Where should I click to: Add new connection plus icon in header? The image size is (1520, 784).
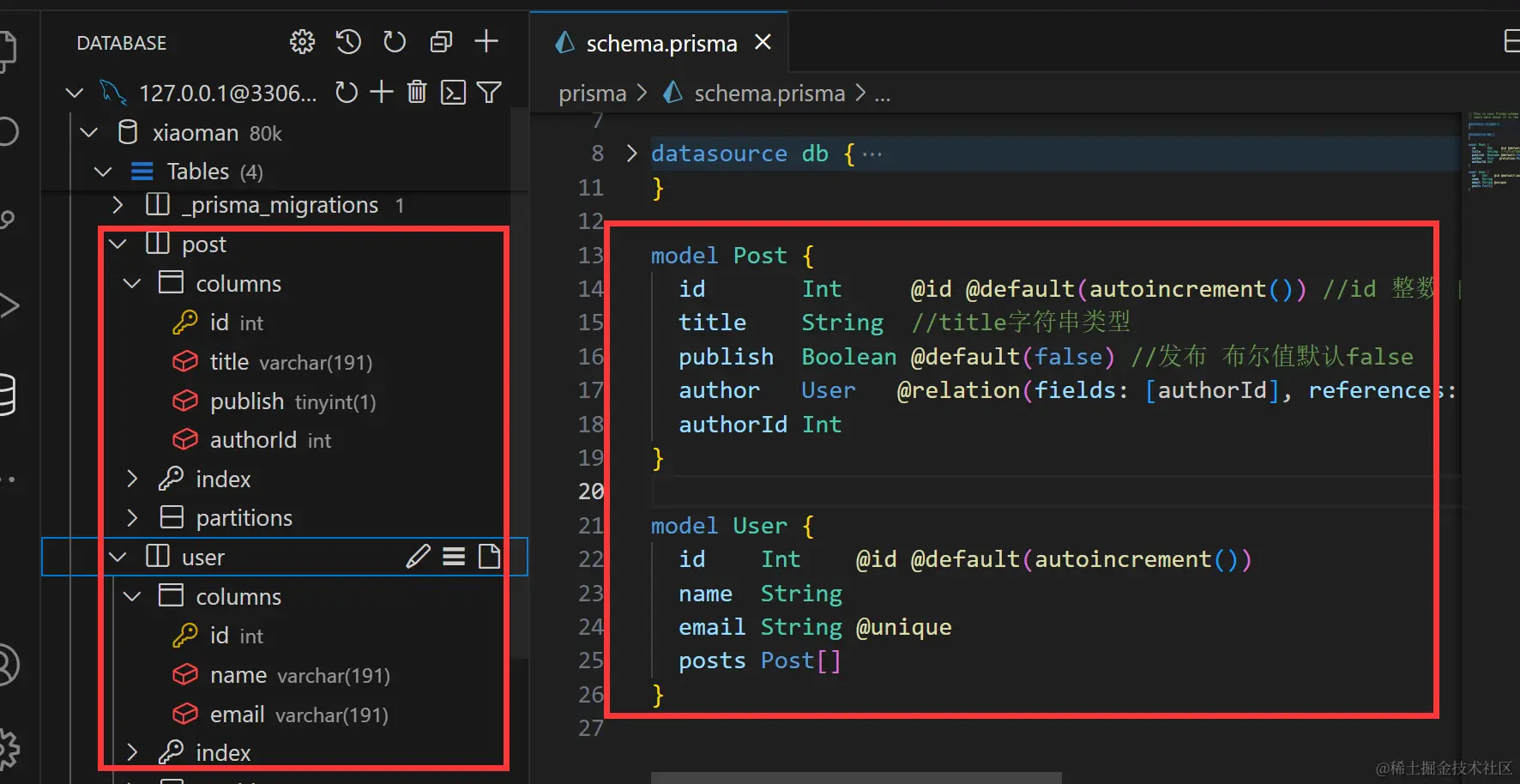pyautogui.click(x=486, y=41)
